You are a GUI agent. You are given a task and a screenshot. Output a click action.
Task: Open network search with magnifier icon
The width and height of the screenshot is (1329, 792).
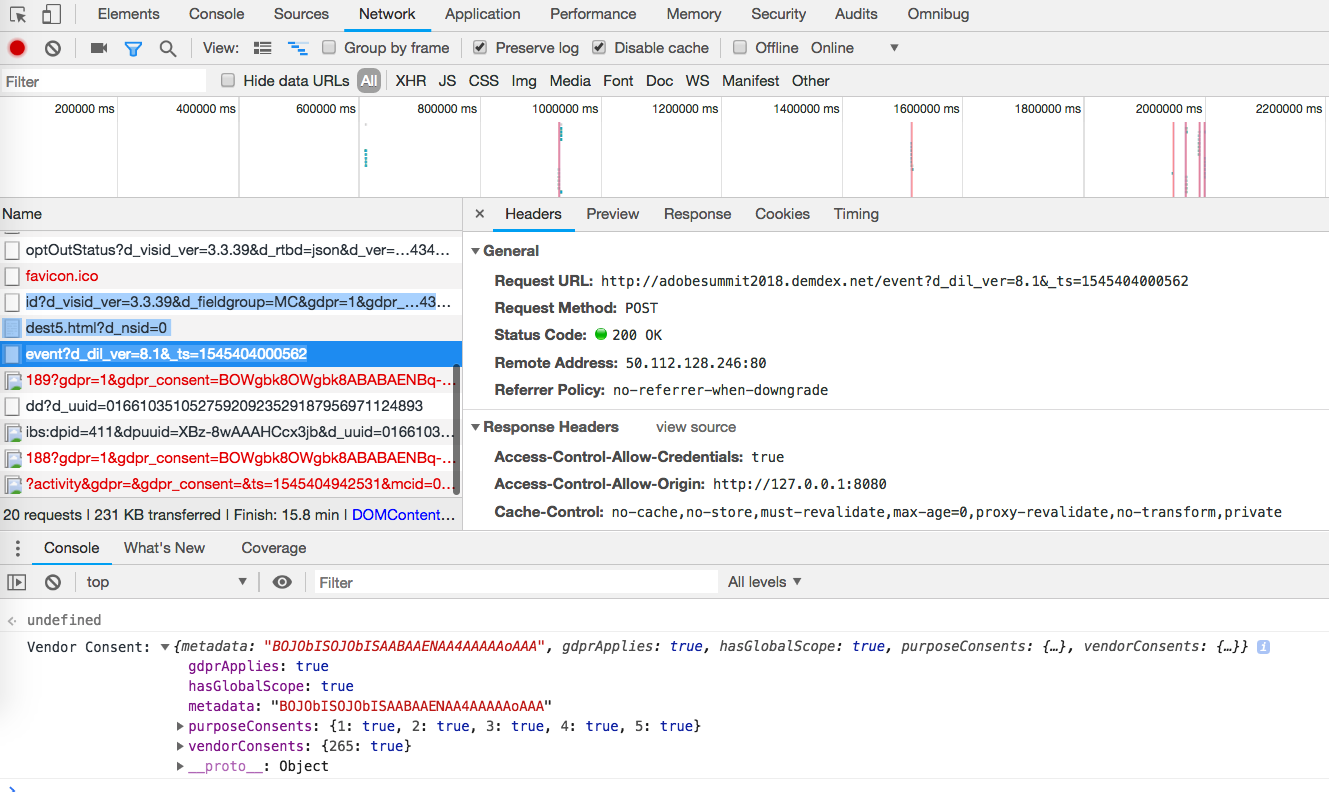pyautogui.click(x=168, y=48)
